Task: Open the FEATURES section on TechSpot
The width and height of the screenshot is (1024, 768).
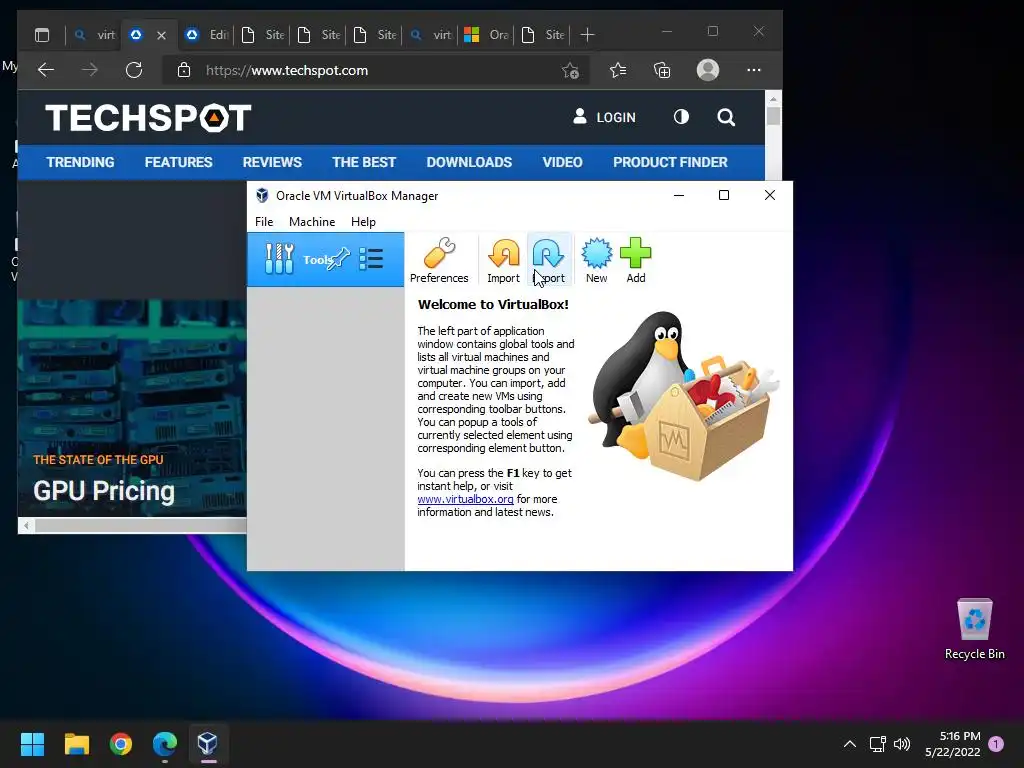Action: [x=178, y=162]
